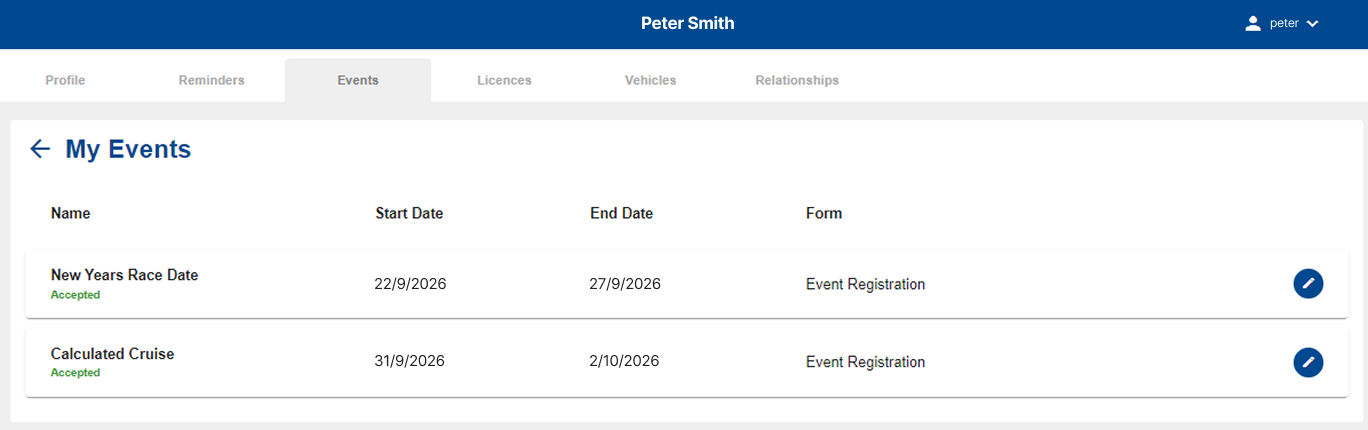Click the My Events heading
Image resolution: width=1368 pixels, height=430 pixels.
click(128, 149)
